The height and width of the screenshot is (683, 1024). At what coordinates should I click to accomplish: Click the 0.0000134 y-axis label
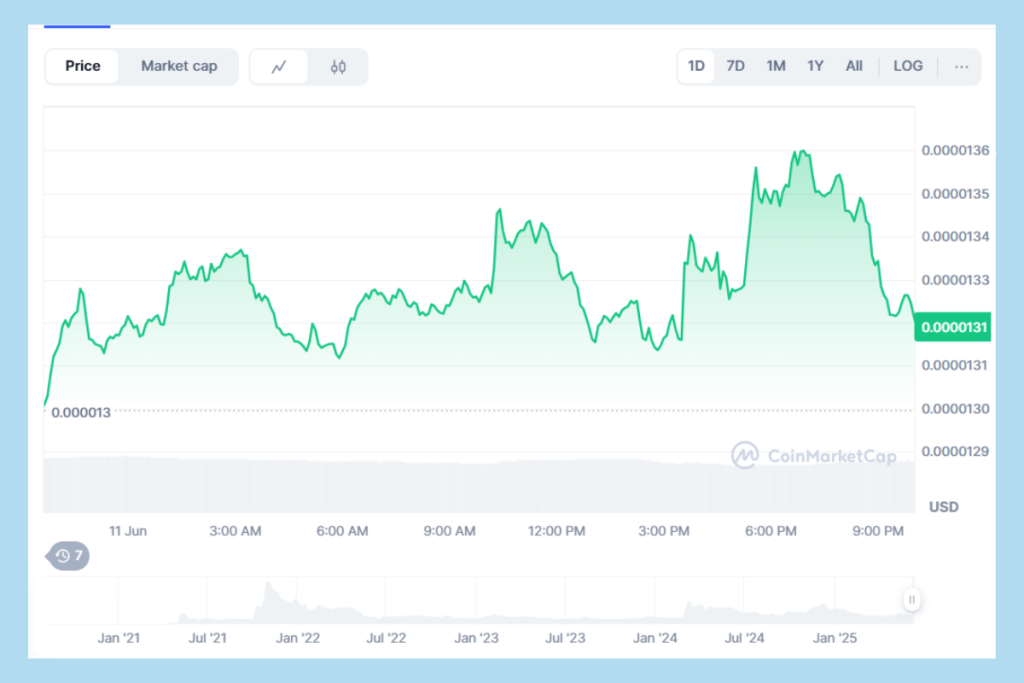pyautogui.click(x=955, y=236)
